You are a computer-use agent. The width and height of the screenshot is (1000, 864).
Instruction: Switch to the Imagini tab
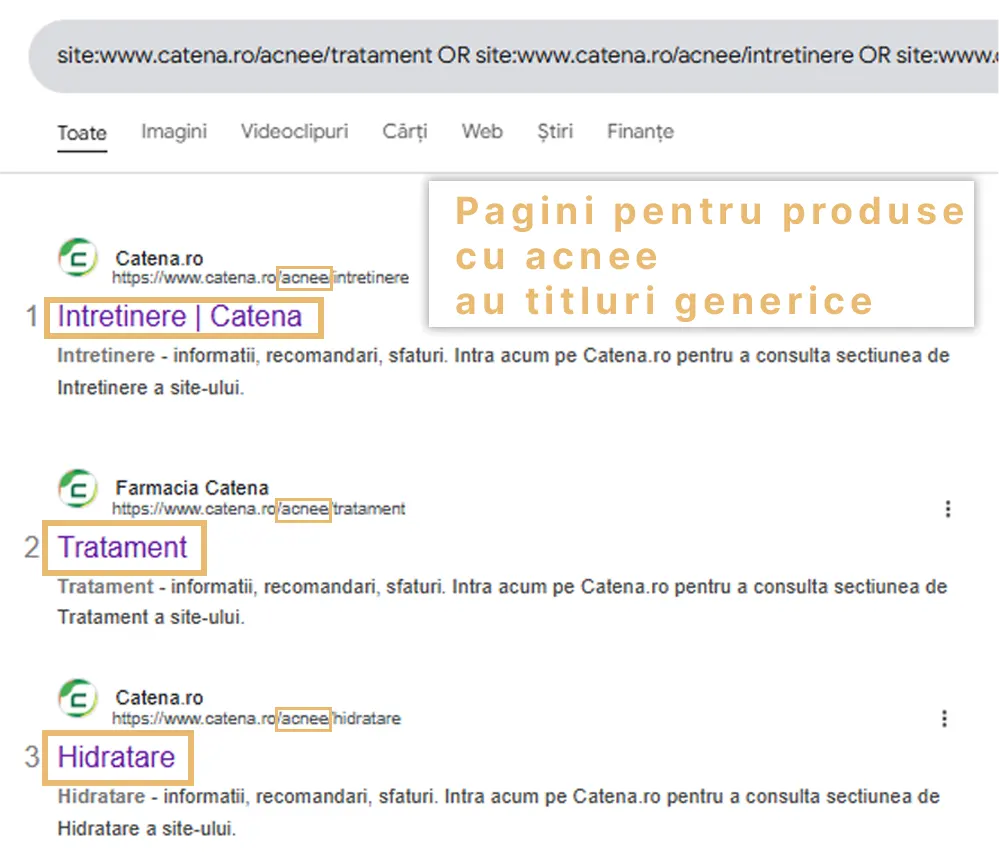click(x=174, y=131)
